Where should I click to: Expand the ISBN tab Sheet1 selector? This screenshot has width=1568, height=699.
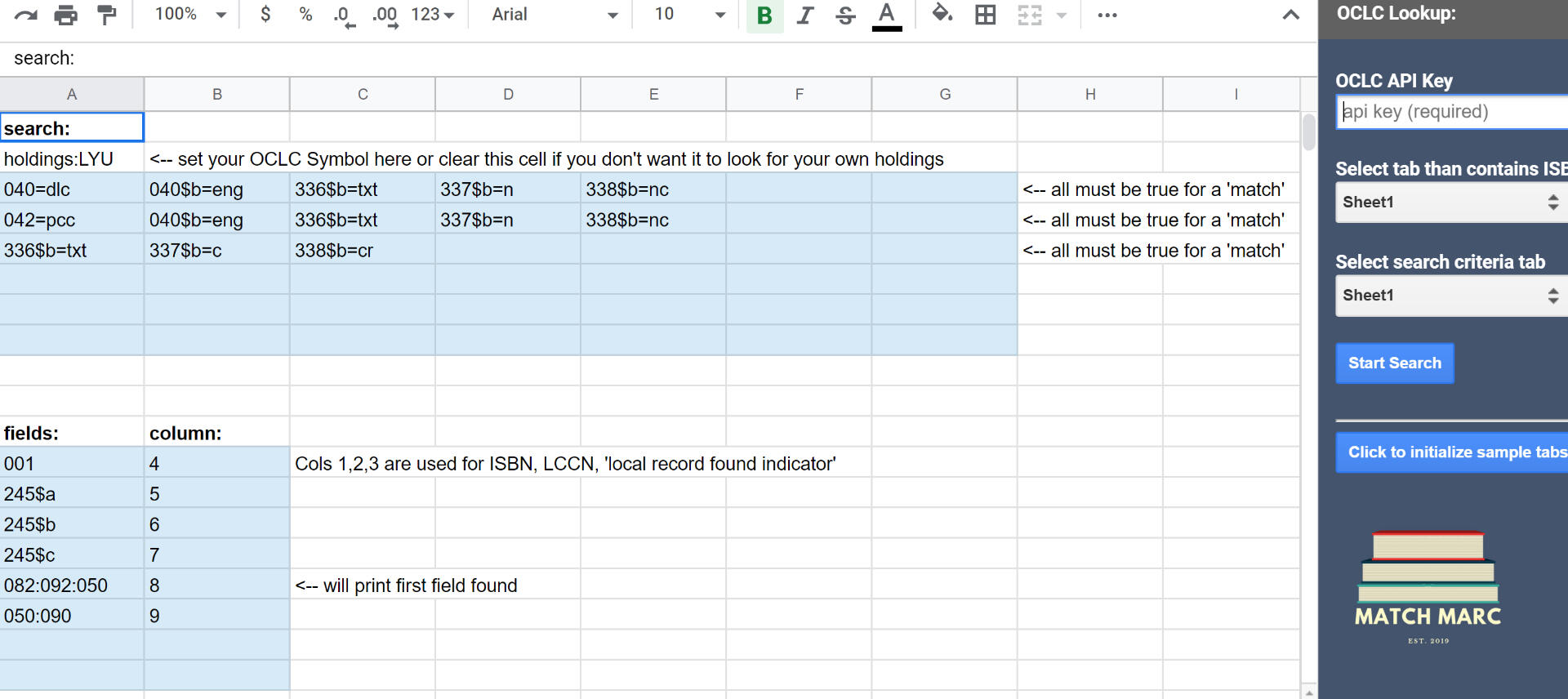1450,203
